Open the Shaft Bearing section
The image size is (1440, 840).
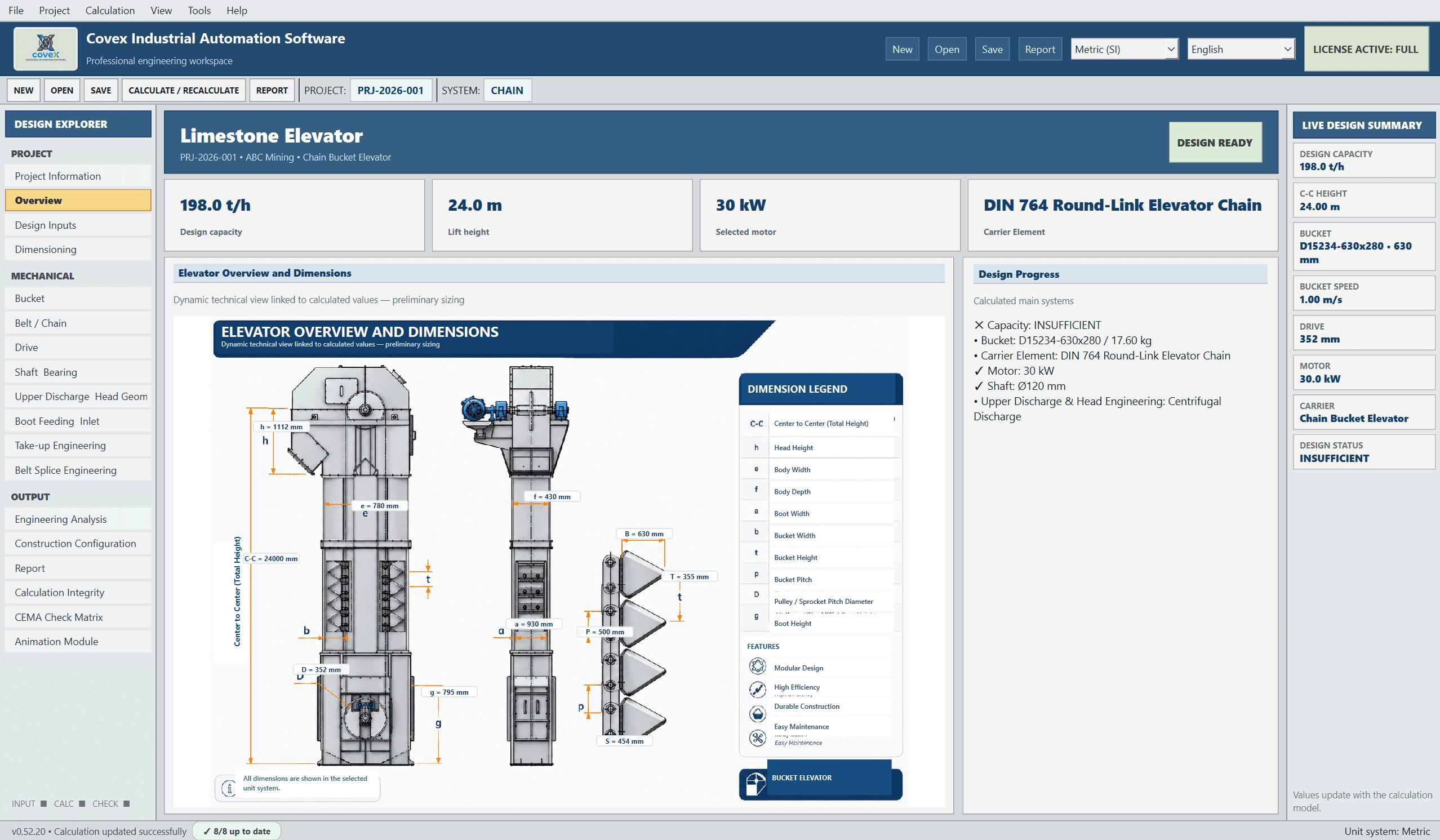78,372
